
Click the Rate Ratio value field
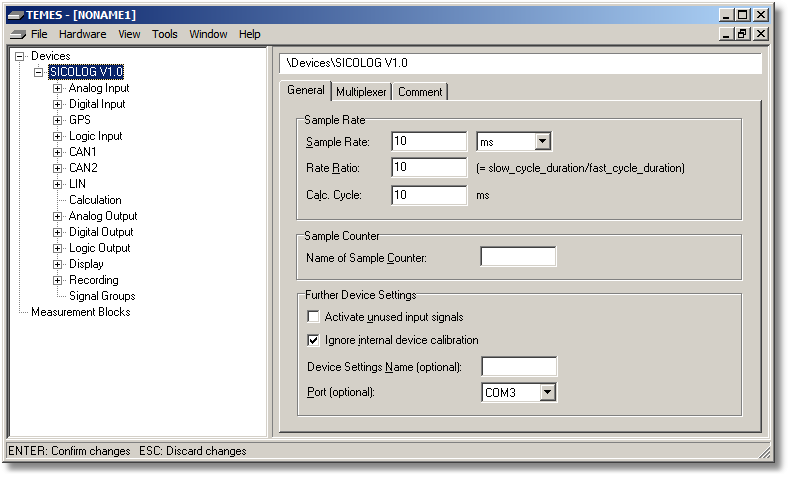[x=429, y=168]
